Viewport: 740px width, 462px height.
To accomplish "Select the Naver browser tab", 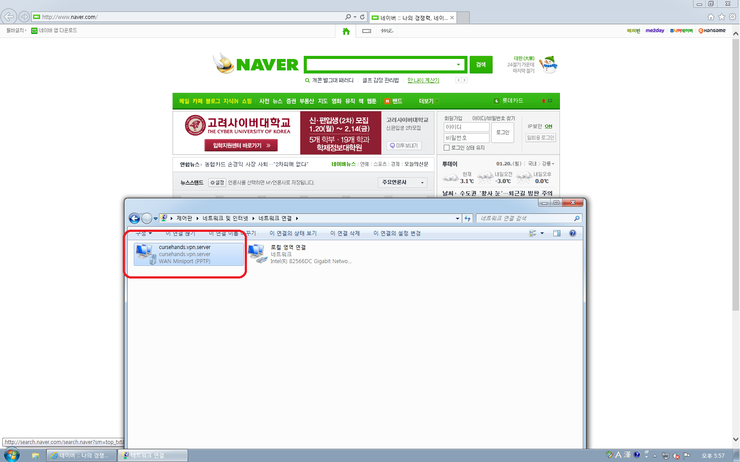I will point(412,17).
